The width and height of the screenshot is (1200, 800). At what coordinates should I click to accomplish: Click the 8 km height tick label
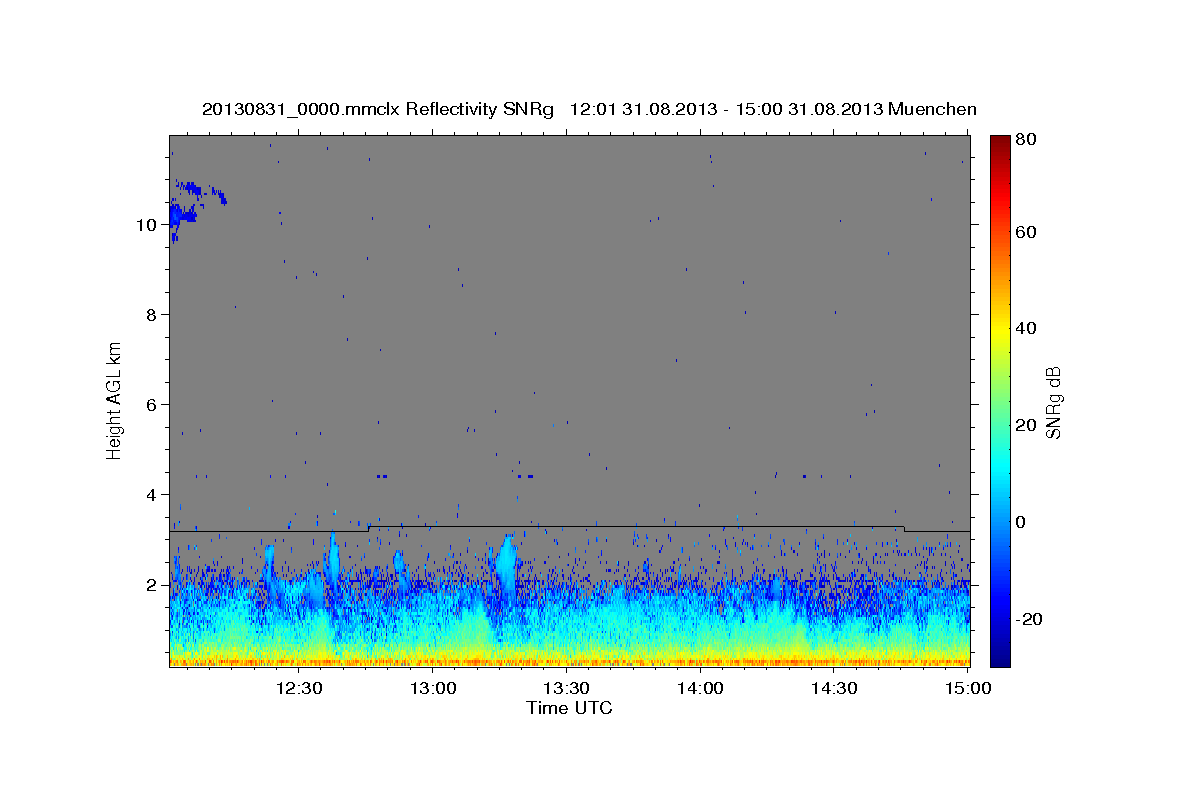point(150,315)
